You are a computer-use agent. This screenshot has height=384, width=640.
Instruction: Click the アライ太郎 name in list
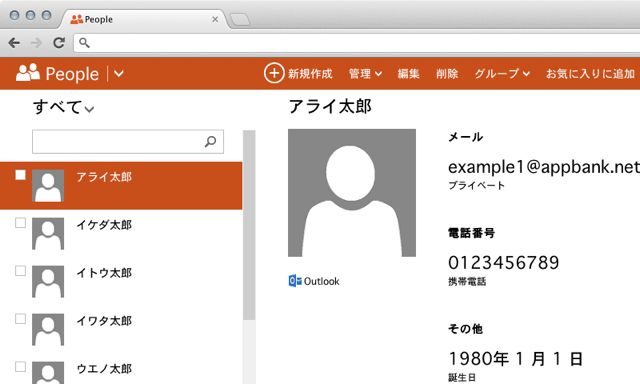tap(104, 177)
